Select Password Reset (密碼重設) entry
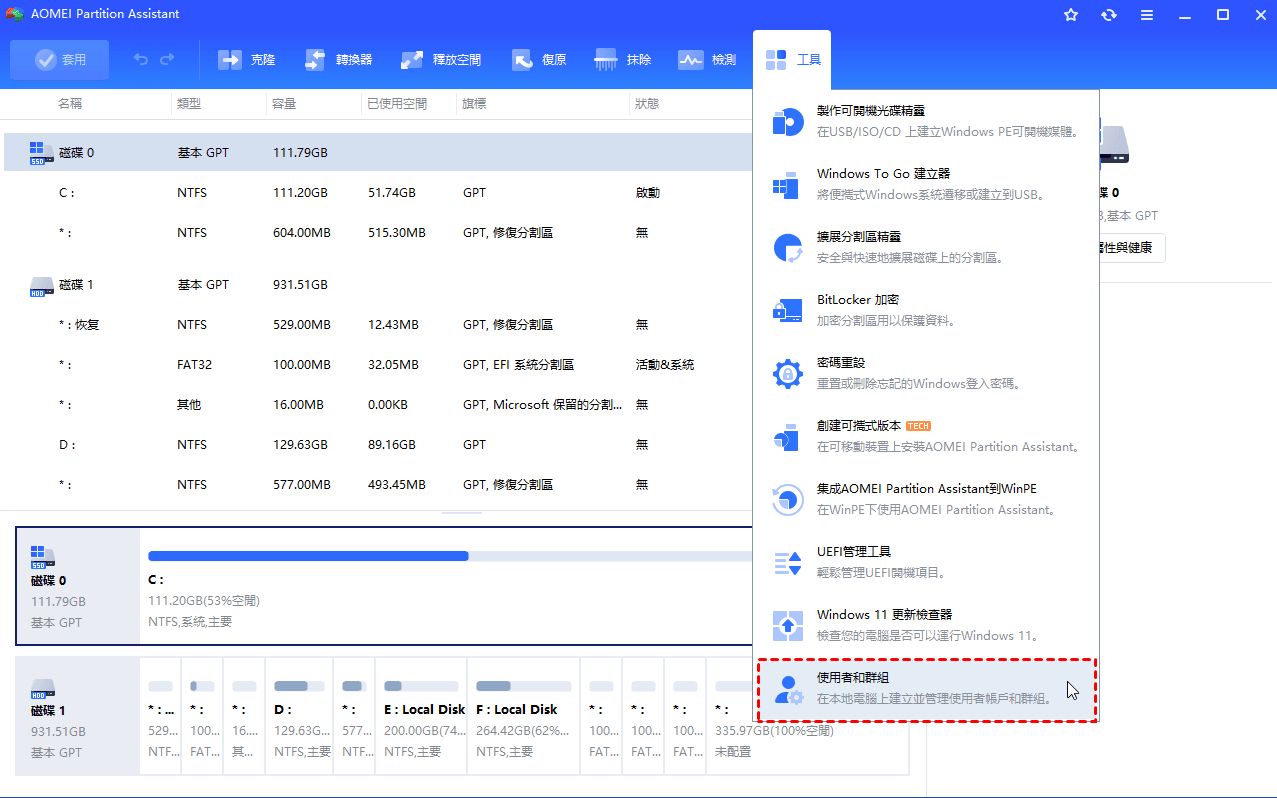The height and width of the screenshot is (798, 1277). click(927, 373)
